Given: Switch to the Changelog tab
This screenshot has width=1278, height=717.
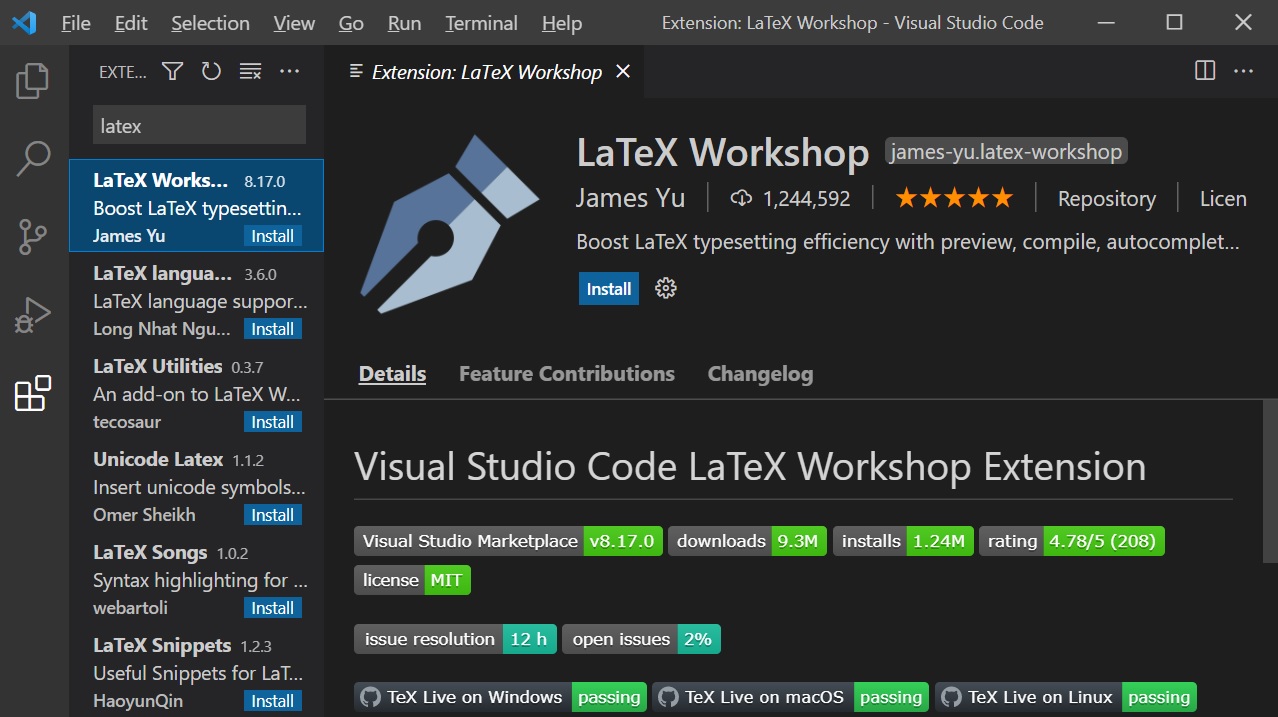Looking at the screenshot, I should [x=760, y=374].
